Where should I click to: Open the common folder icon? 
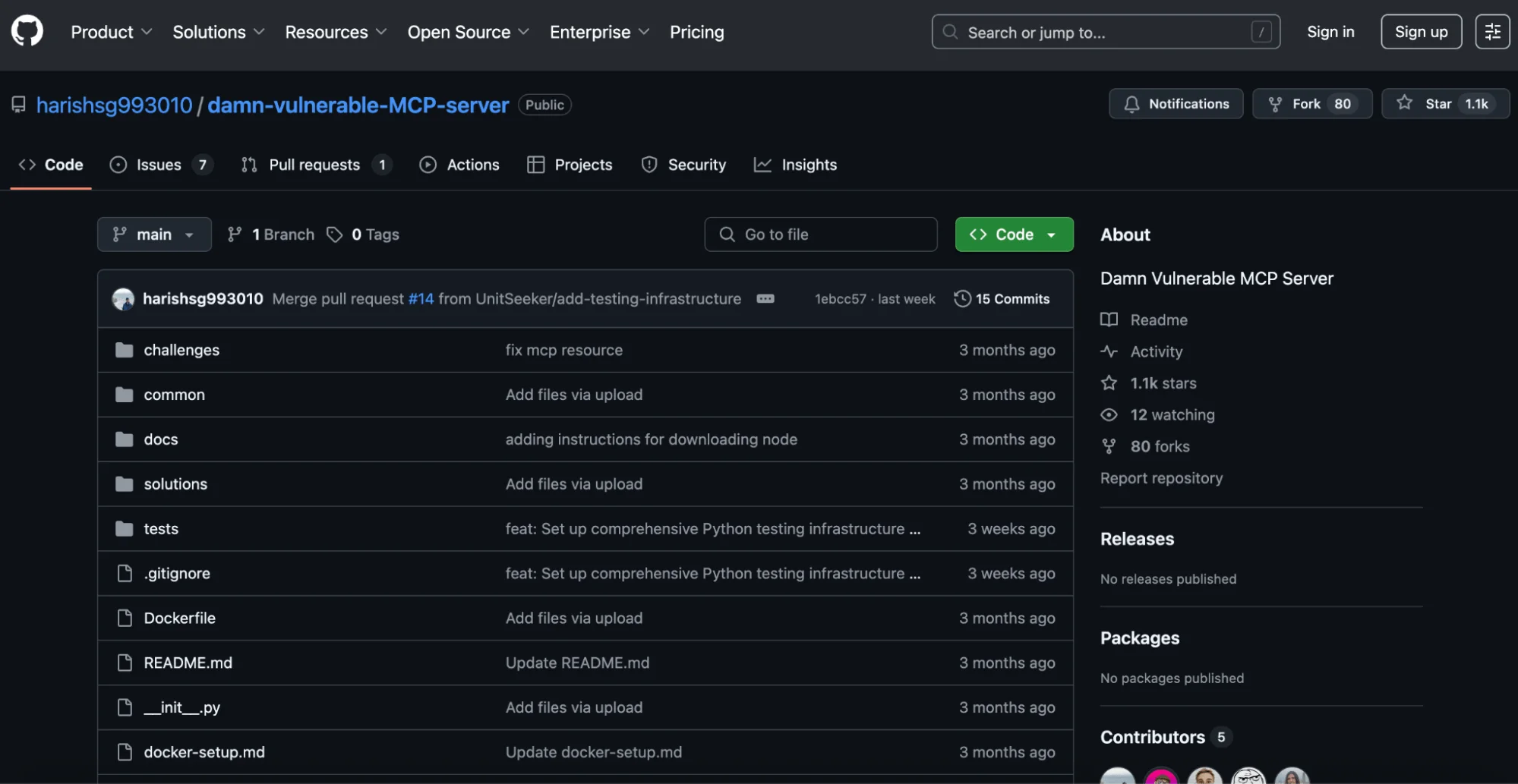[124, 395]
